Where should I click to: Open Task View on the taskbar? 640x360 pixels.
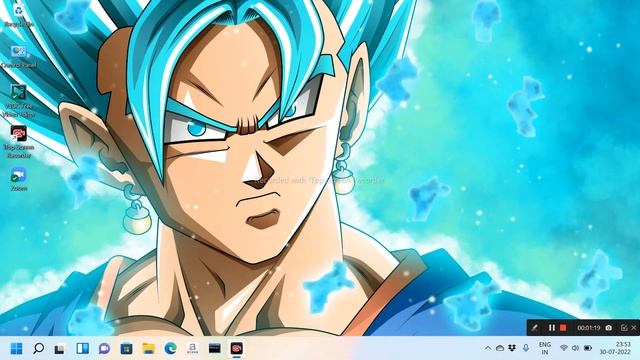[60, 348]
